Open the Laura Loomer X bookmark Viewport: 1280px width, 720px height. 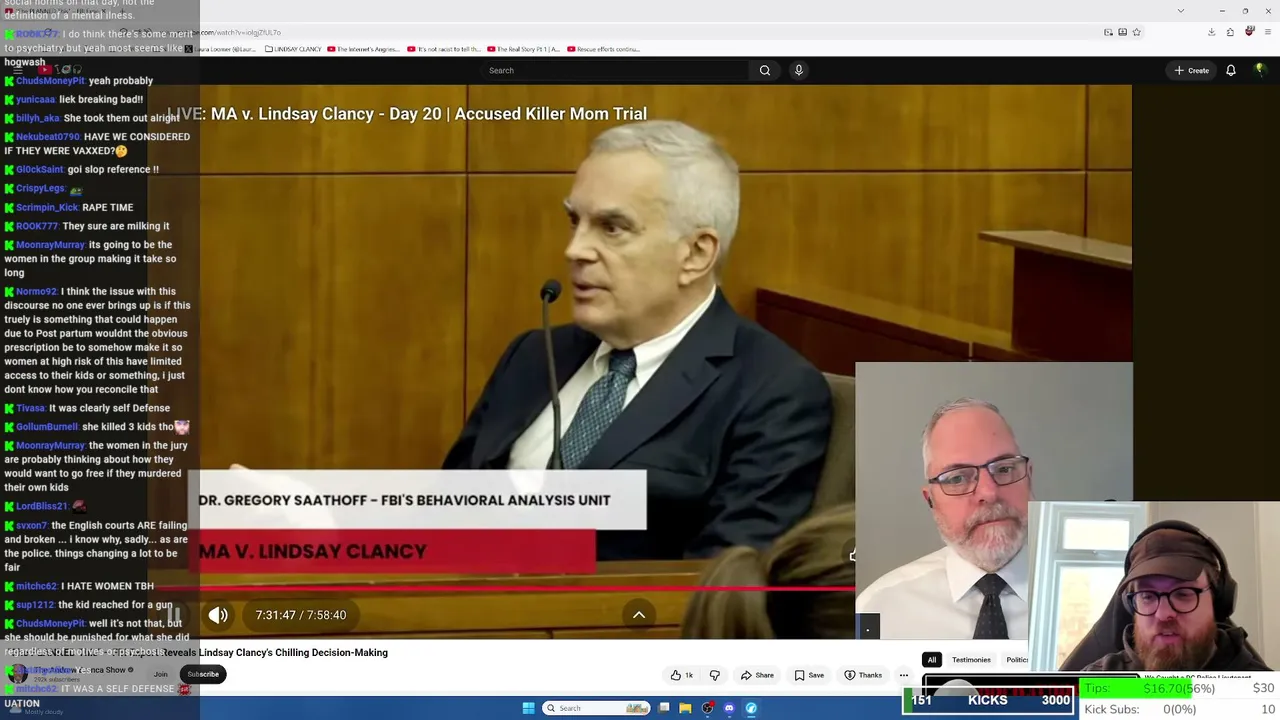click(x=221, y=49)
